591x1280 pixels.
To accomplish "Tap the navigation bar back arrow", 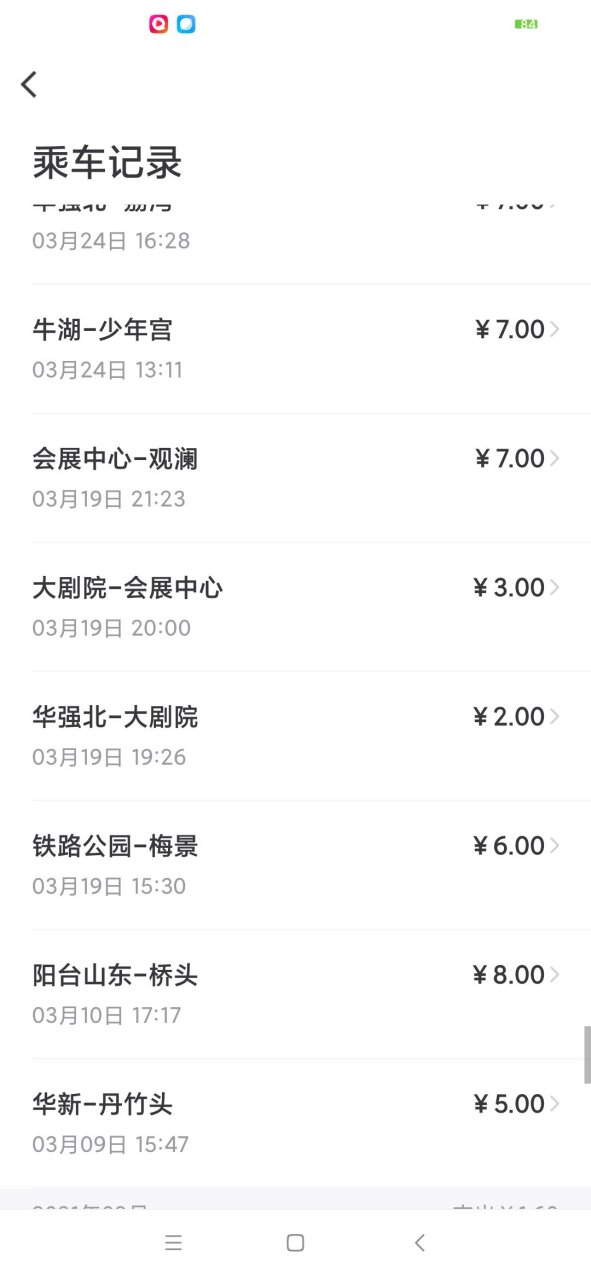I will click(x=419, y=1242).
